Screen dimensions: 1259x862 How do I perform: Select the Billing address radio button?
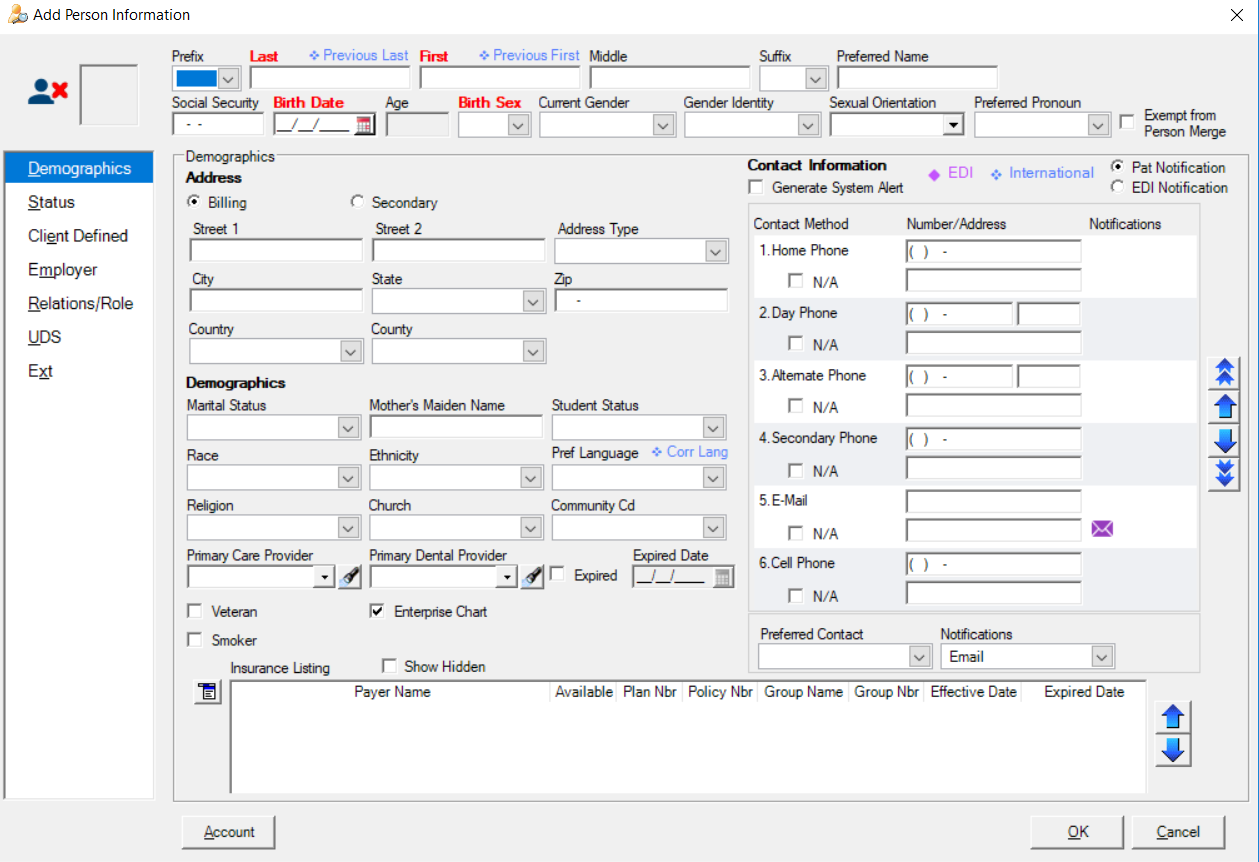point(193,201)
